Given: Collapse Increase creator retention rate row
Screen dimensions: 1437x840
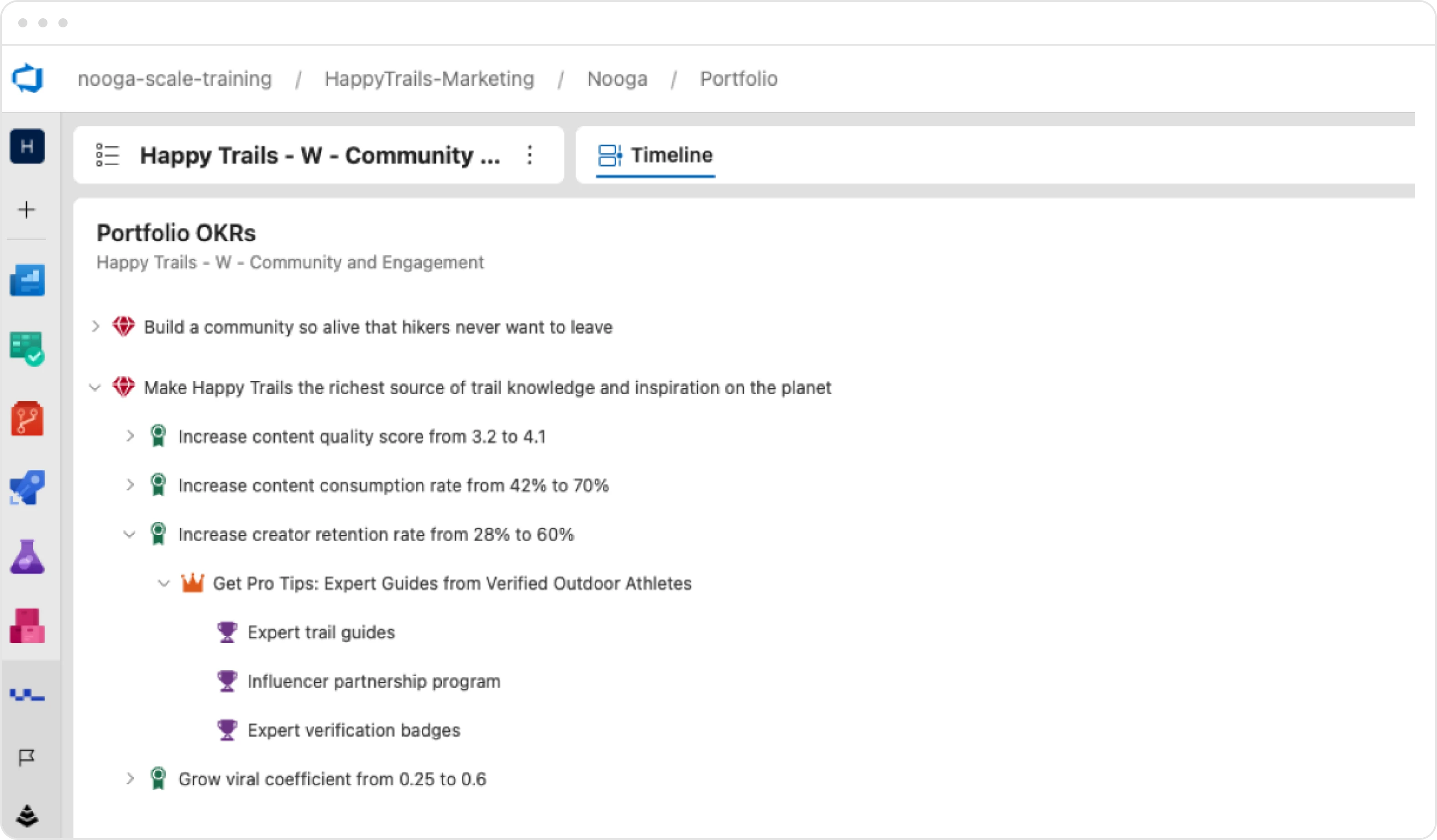Looking at the screenshot, I should 130,534.
